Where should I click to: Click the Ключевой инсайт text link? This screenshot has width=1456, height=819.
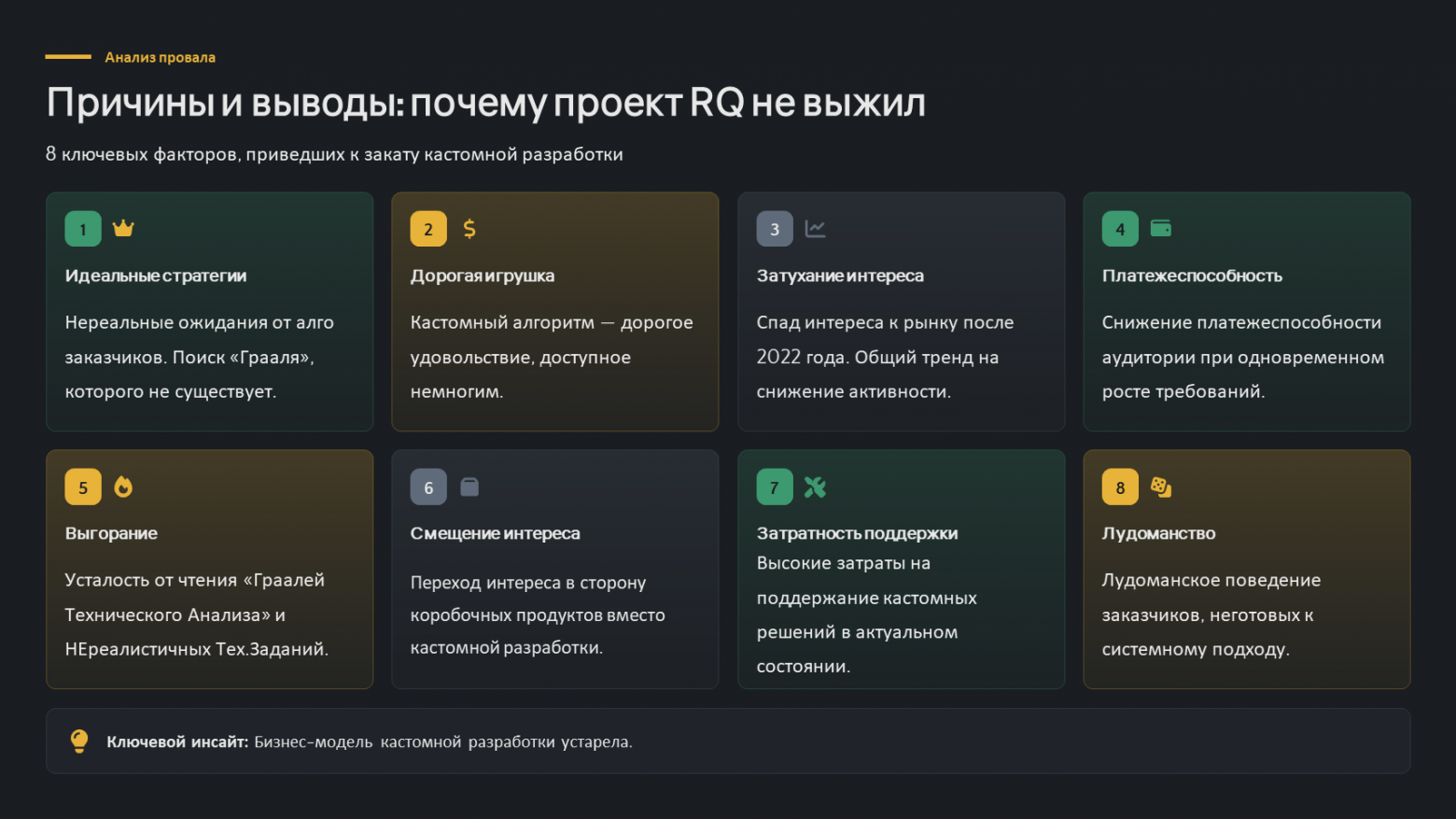pyautogui.click(x=176, y=741)
